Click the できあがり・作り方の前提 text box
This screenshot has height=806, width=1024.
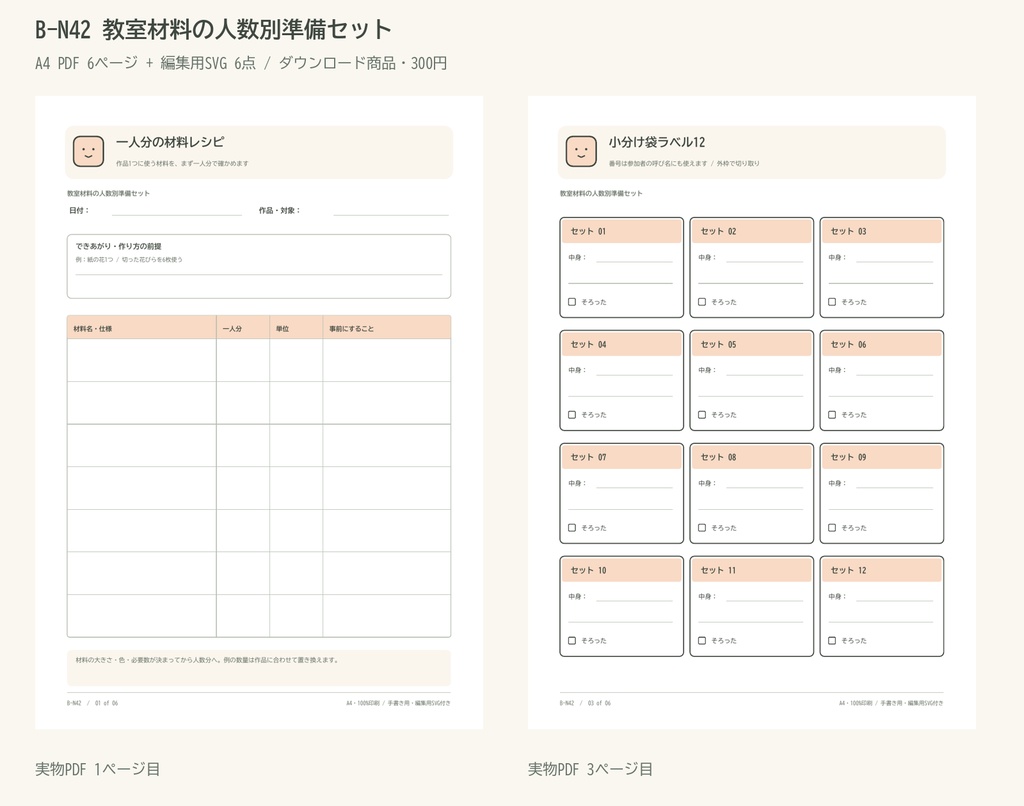point(259,266)
